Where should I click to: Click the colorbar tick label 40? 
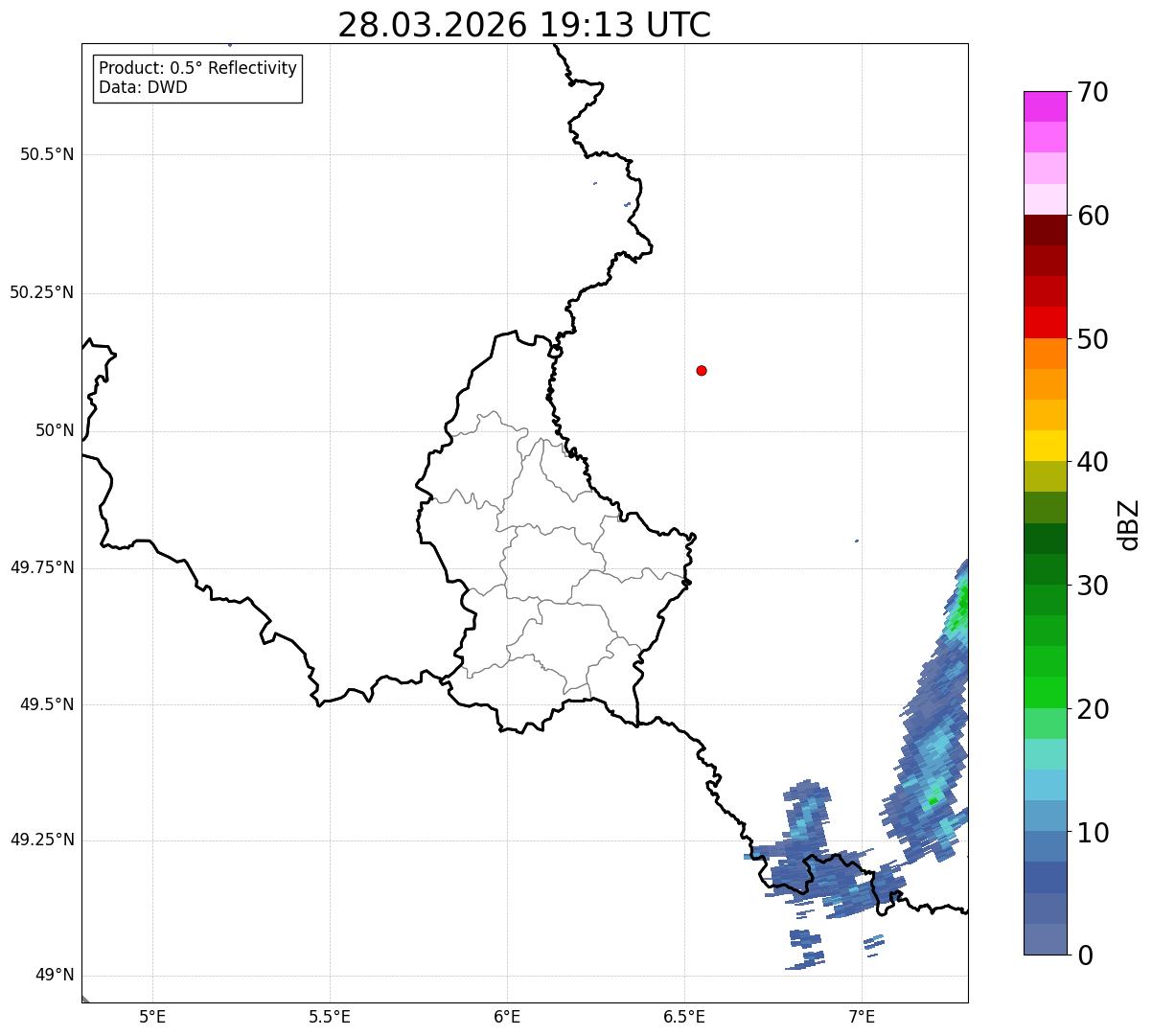tap(1093, 462)
